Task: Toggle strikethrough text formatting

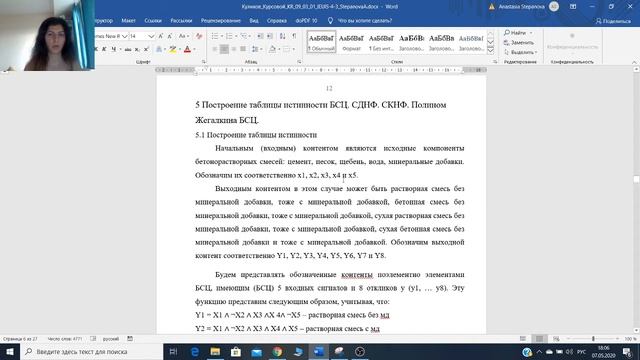Action: [128, 49]
